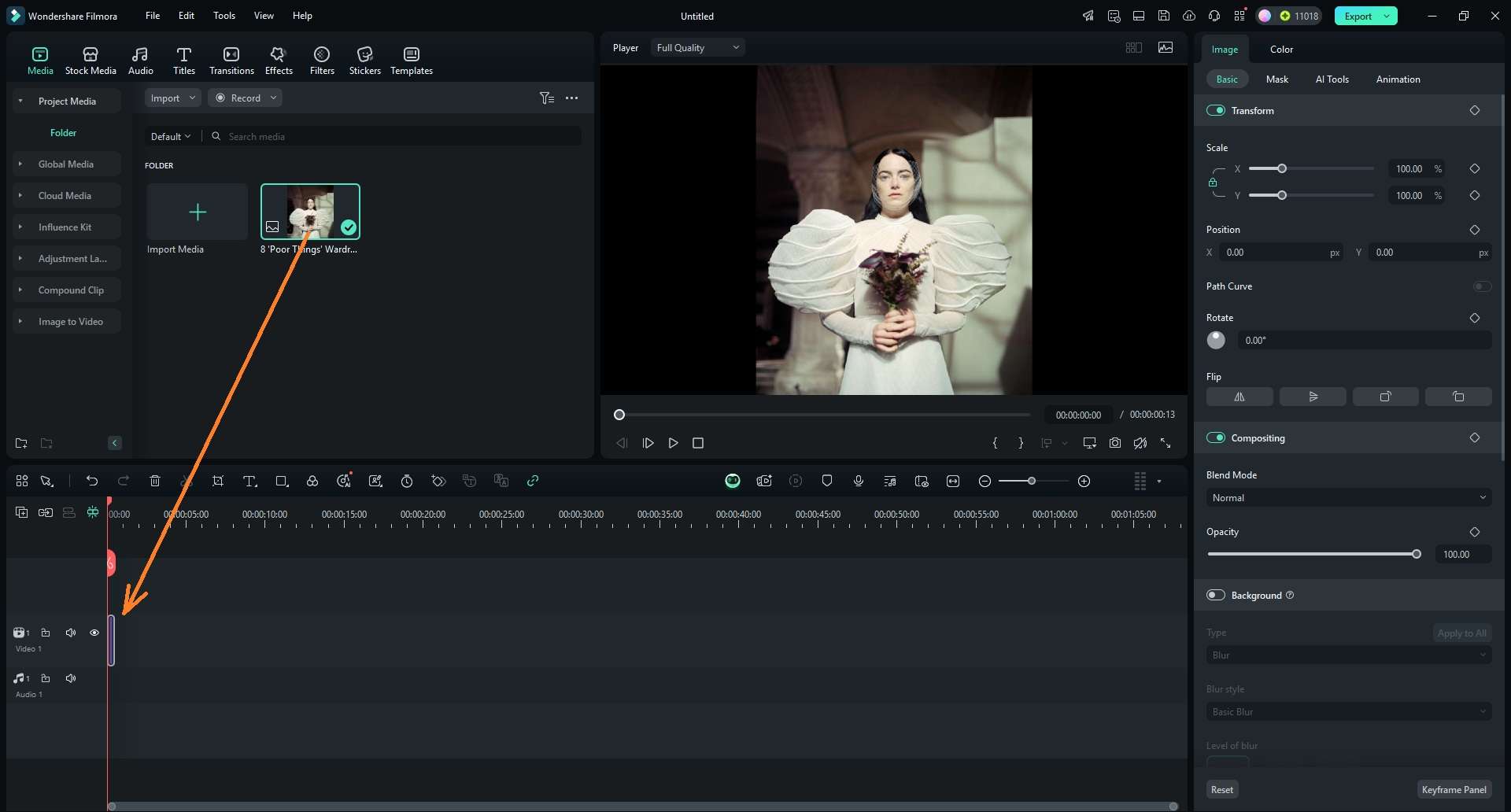Click the Delete trash icon

click(155, 481)
